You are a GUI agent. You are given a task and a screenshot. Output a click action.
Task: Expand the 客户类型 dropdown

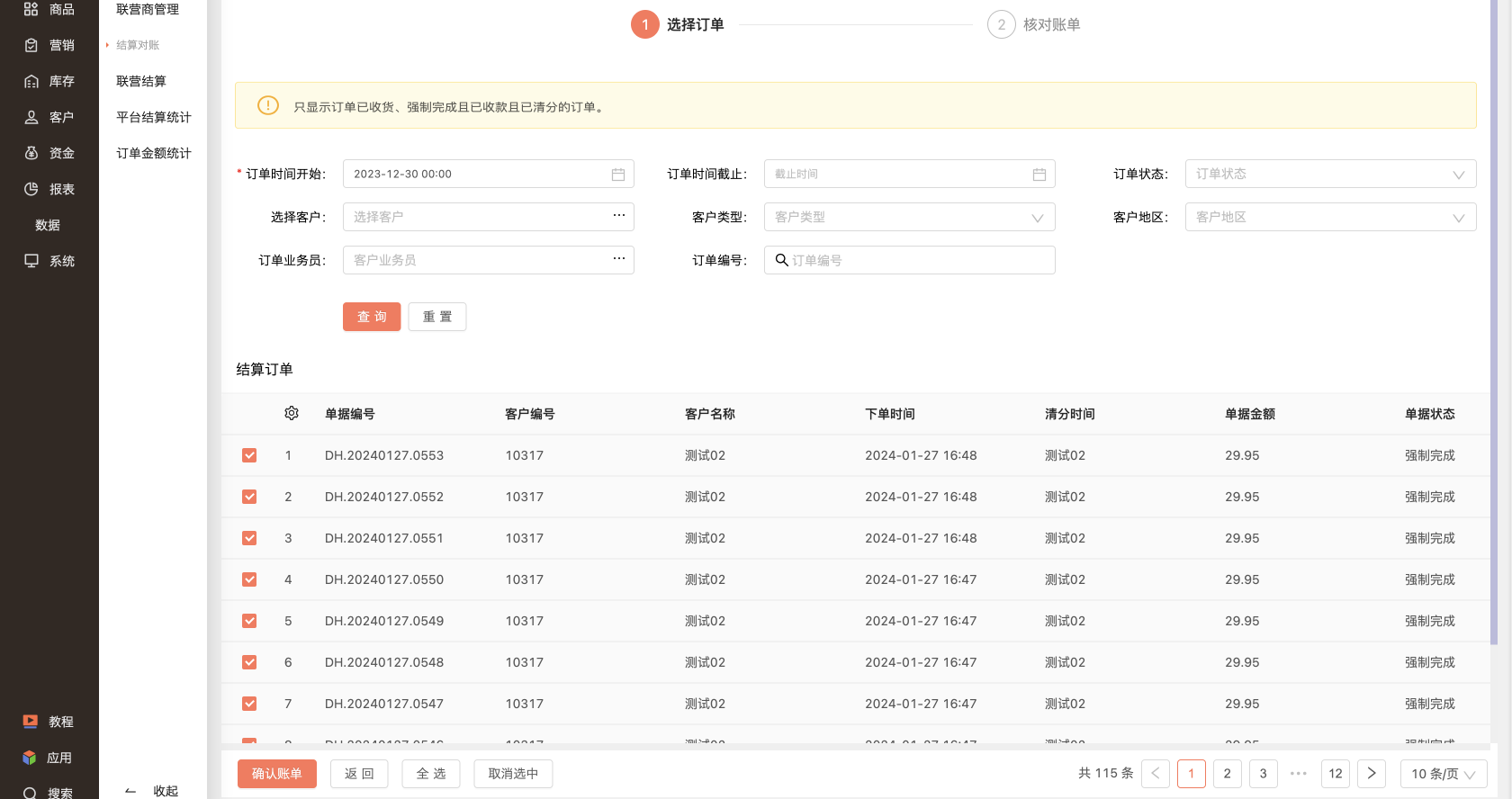pos(909,217)
